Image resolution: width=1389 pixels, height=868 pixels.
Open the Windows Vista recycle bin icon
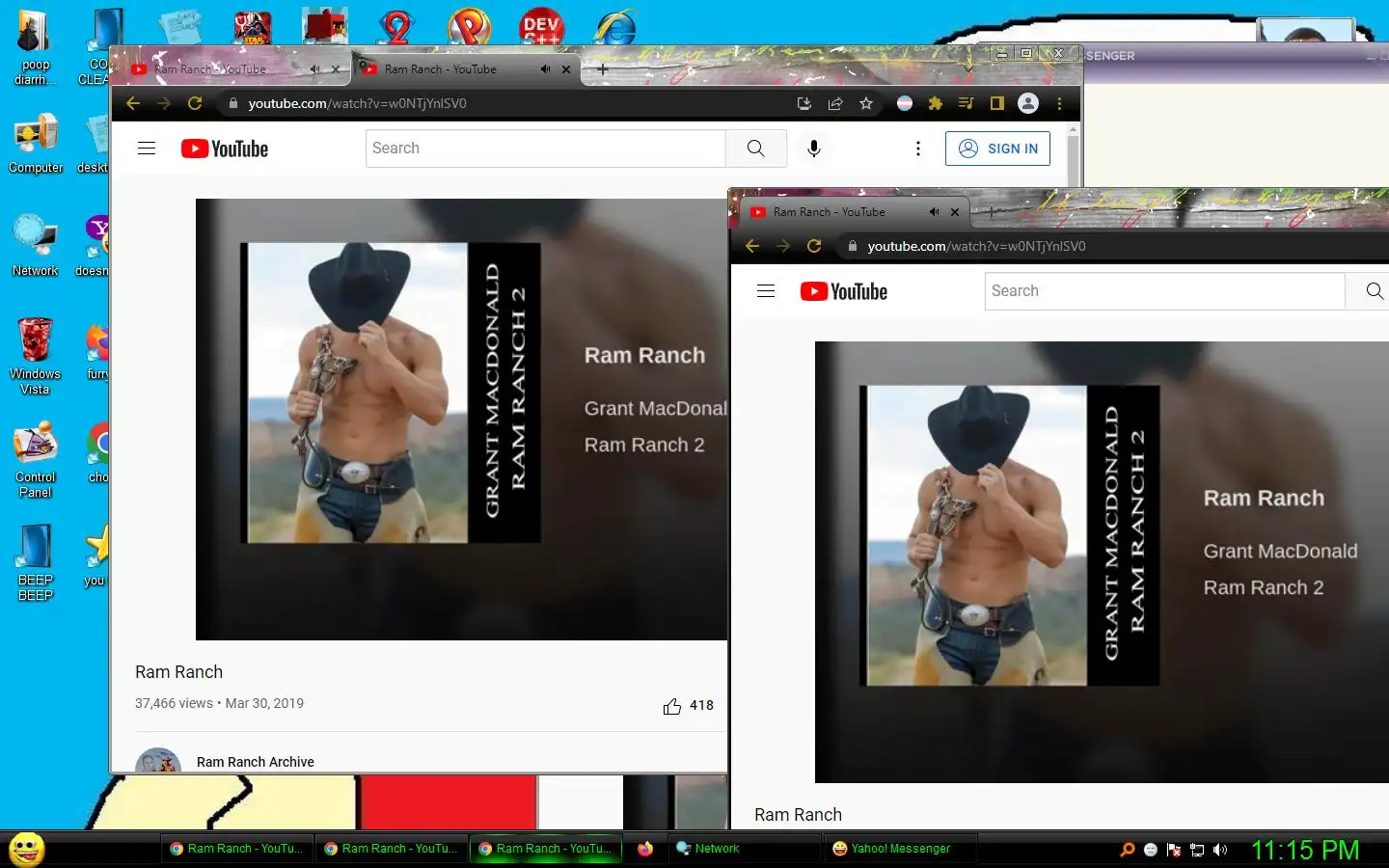36,355
